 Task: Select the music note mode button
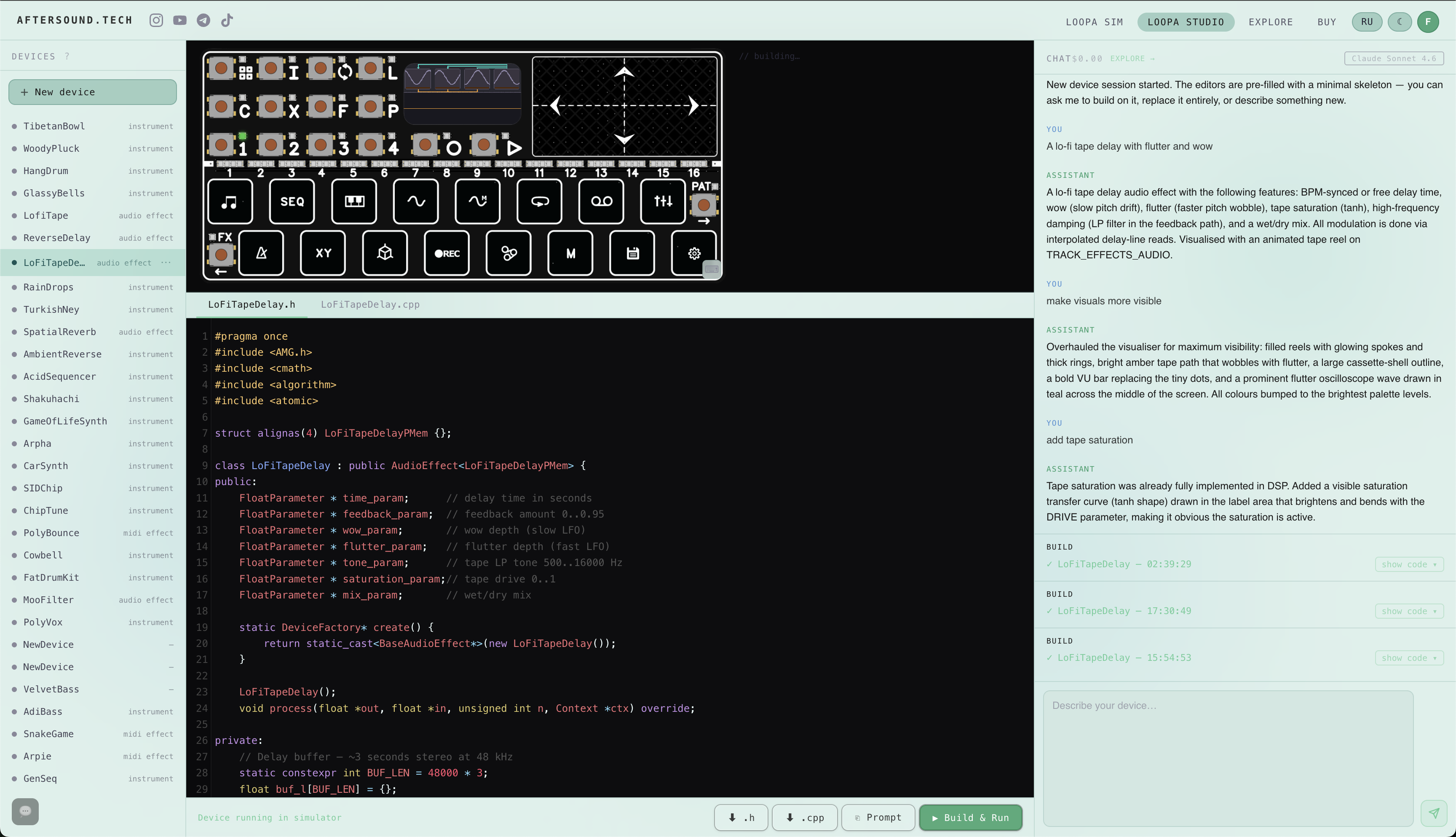(x=230, y=201)
